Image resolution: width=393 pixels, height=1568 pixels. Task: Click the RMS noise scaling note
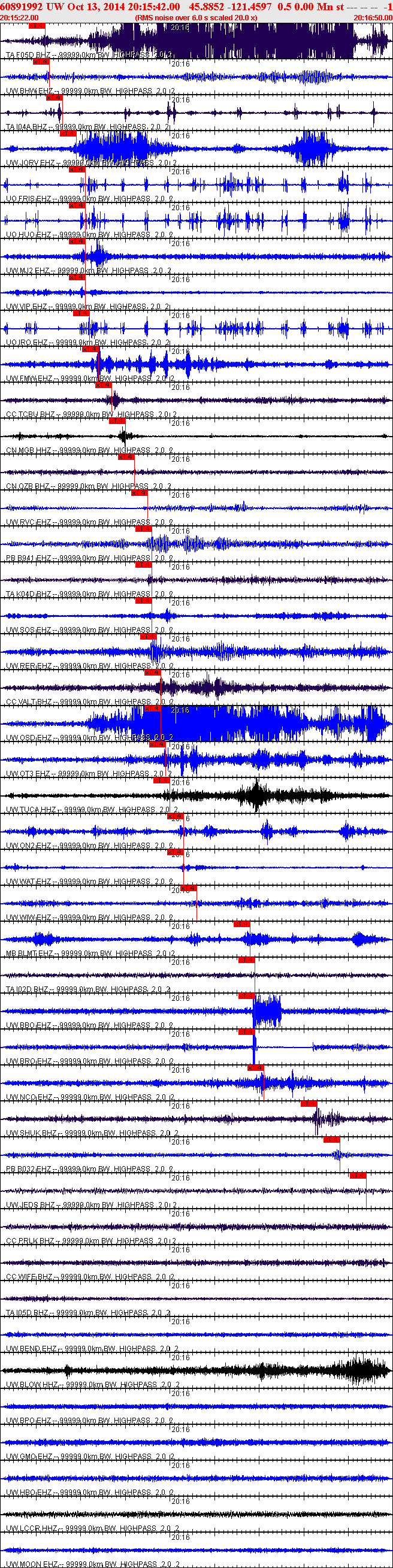tap(195, 17)
